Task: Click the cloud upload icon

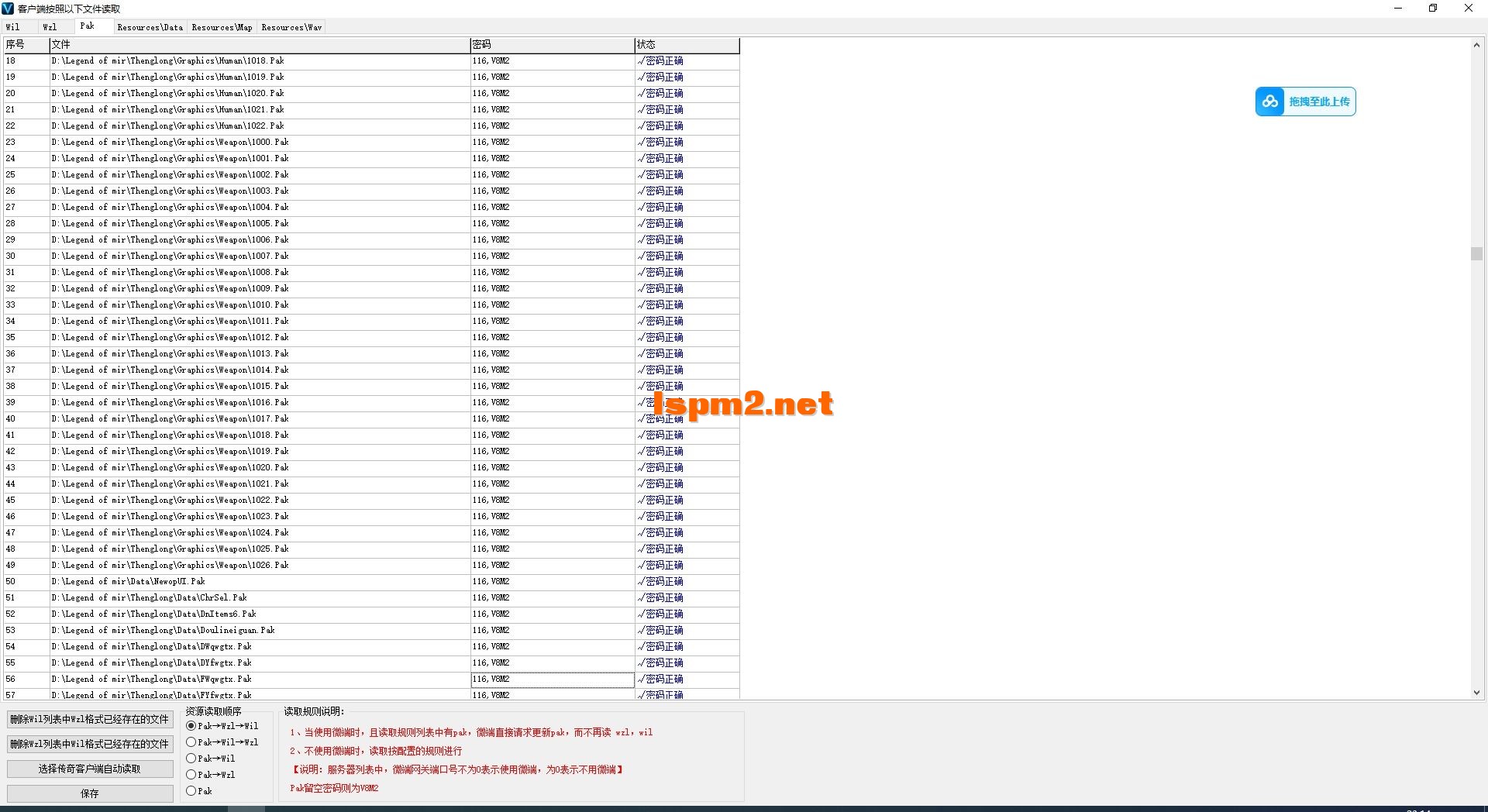Action: (1269, 101)
